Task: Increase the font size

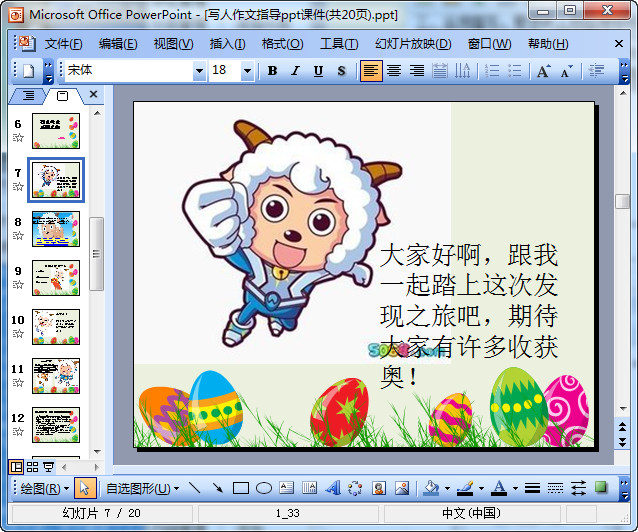Action: pyautogui.click(x=544, y=71)
